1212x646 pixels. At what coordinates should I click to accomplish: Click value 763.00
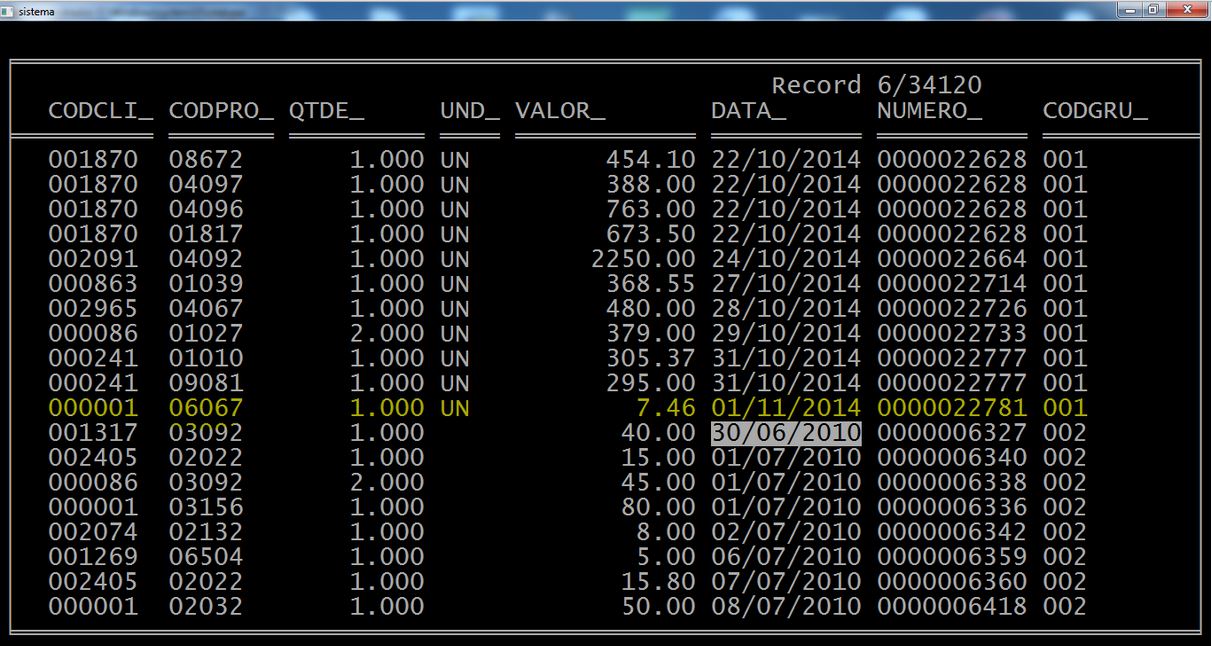pos(650,210)
